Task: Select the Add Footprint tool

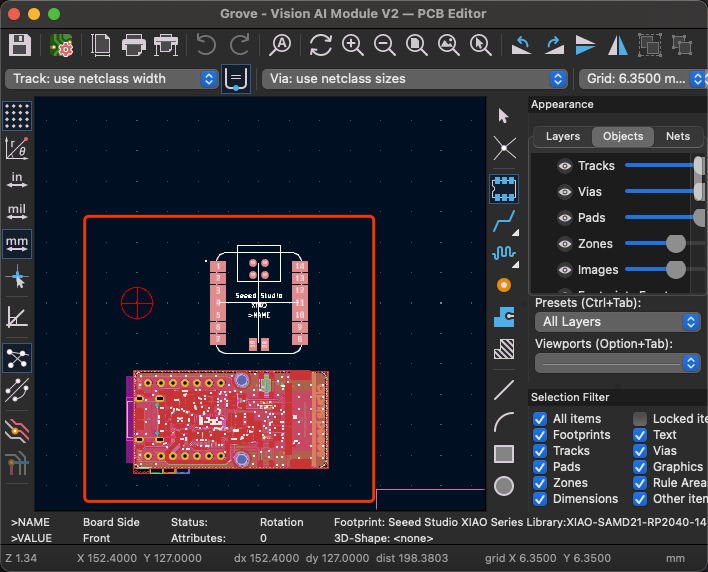Action: [504, 188]
